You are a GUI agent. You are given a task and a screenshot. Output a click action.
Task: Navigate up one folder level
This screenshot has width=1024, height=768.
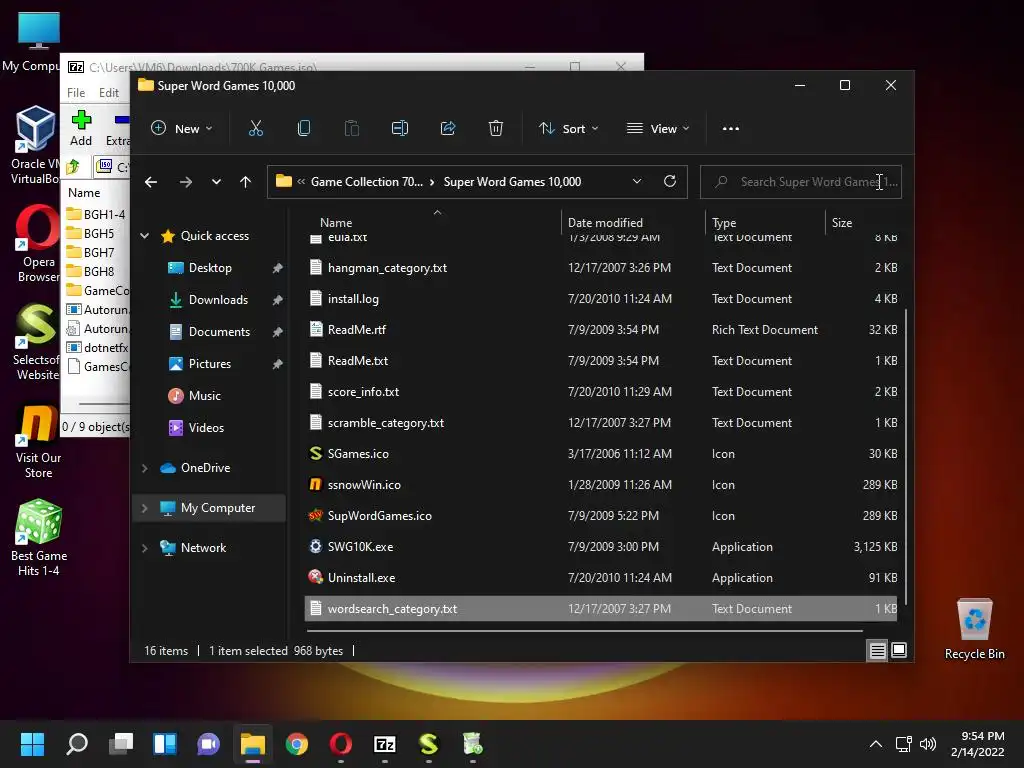point(245,182)
